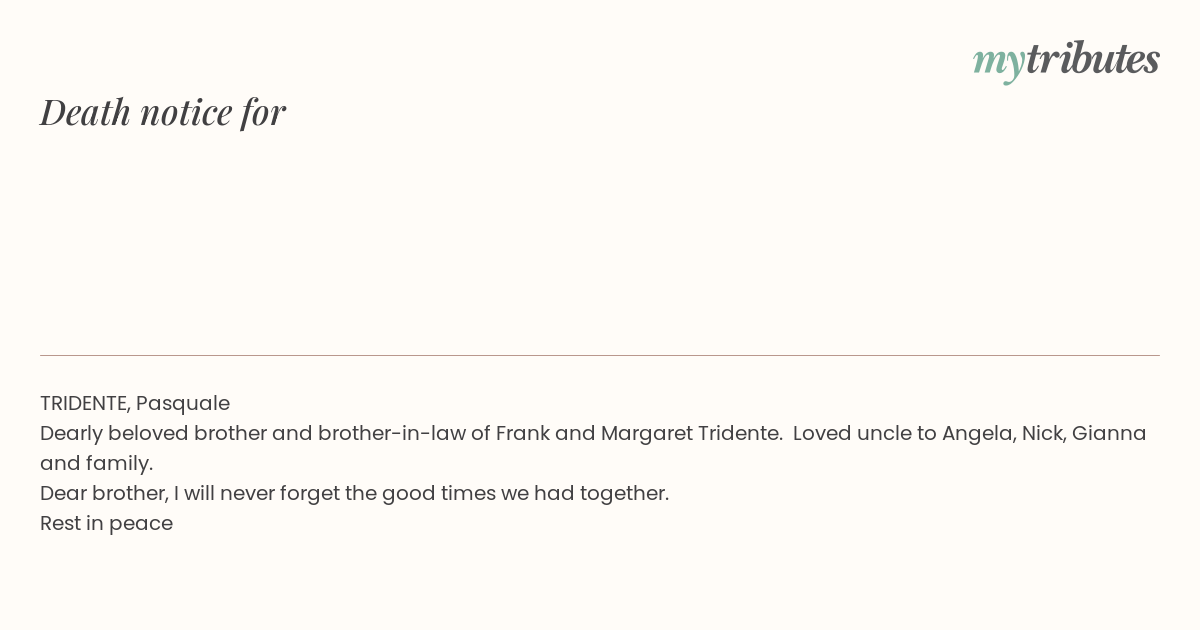
Task: Click the blank name area under heading
Action: 600,240
